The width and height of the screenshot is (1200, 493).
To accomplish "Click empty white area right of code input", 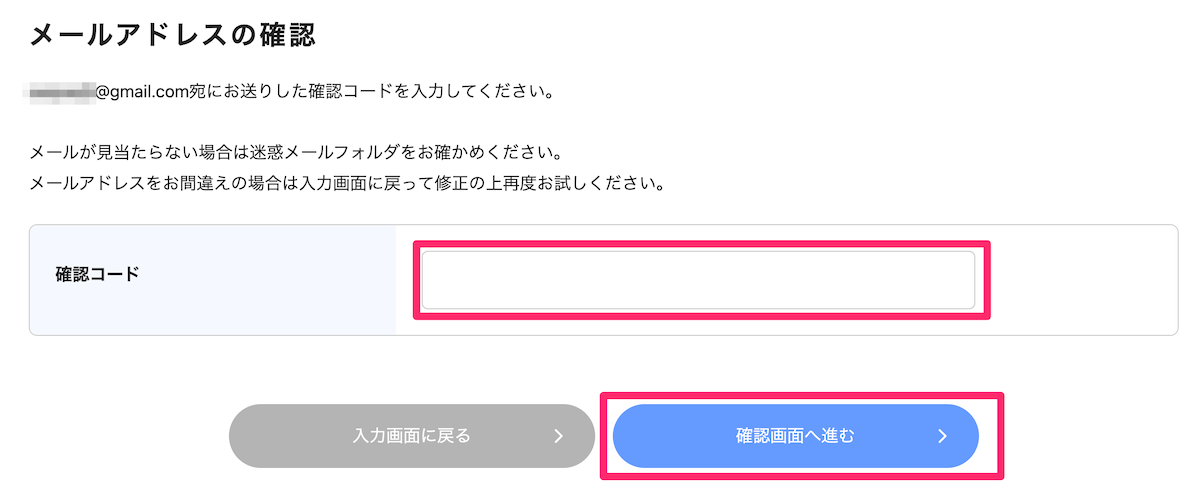I will coord(1080,280).
